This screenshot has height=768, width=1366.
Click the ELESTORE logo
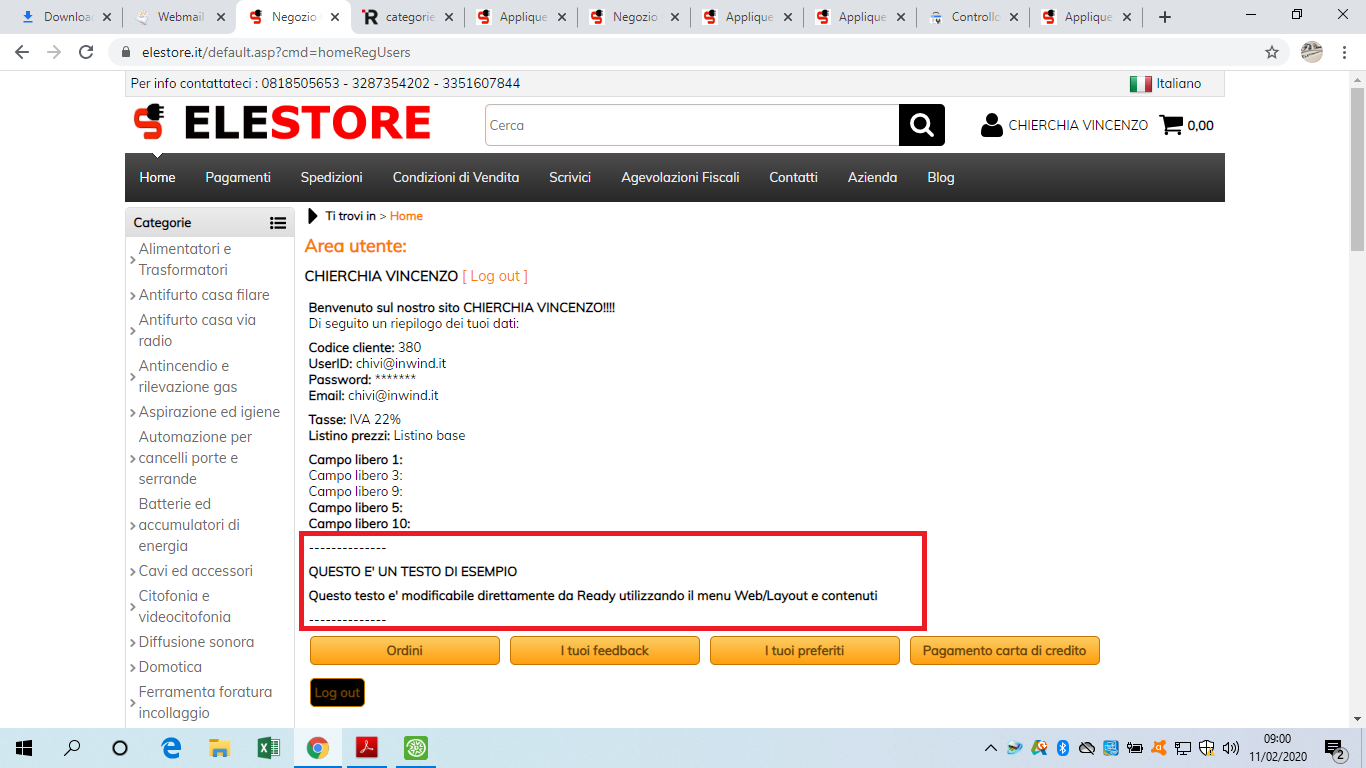coord(282,123)
